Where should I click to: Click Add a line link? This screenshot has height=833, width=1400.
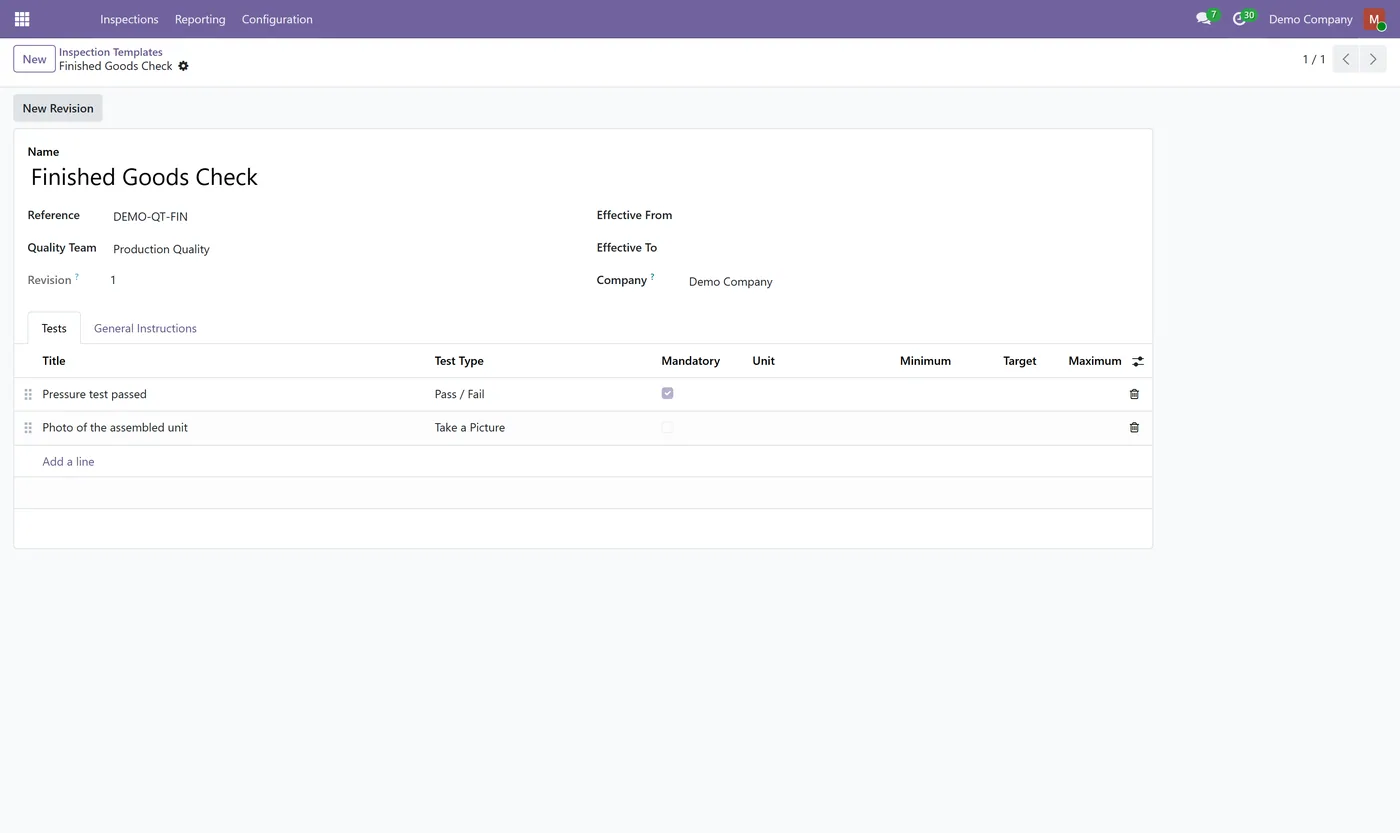click(x=68, y=462)
